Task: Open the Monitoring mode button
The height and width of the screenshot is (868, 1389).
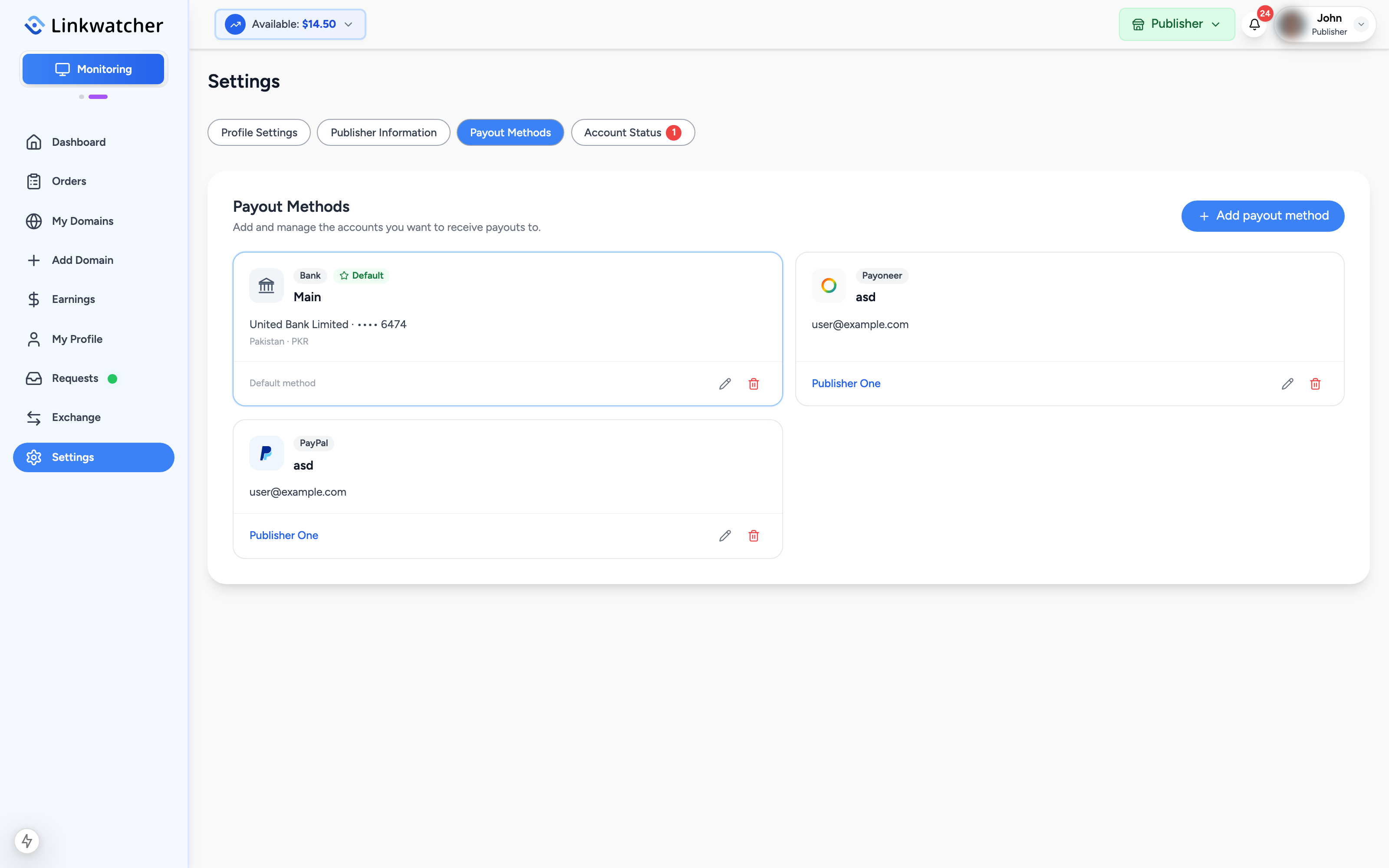Action: (93, 69)
